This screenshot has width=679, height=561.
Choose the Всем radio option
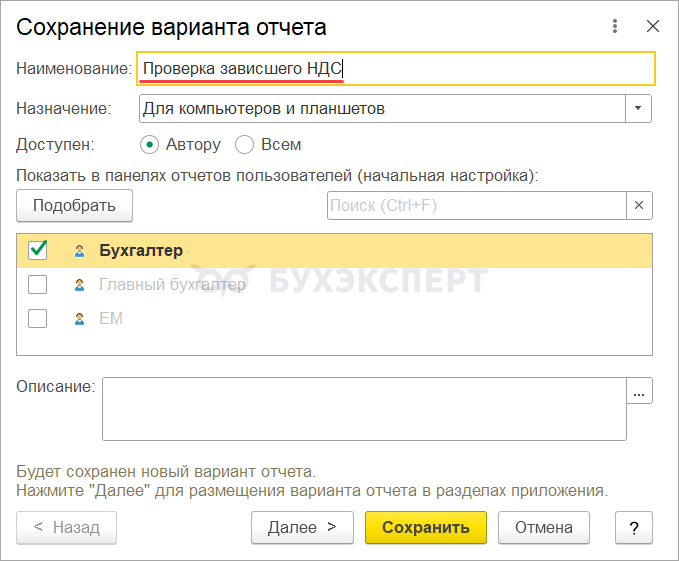[244, 144]
